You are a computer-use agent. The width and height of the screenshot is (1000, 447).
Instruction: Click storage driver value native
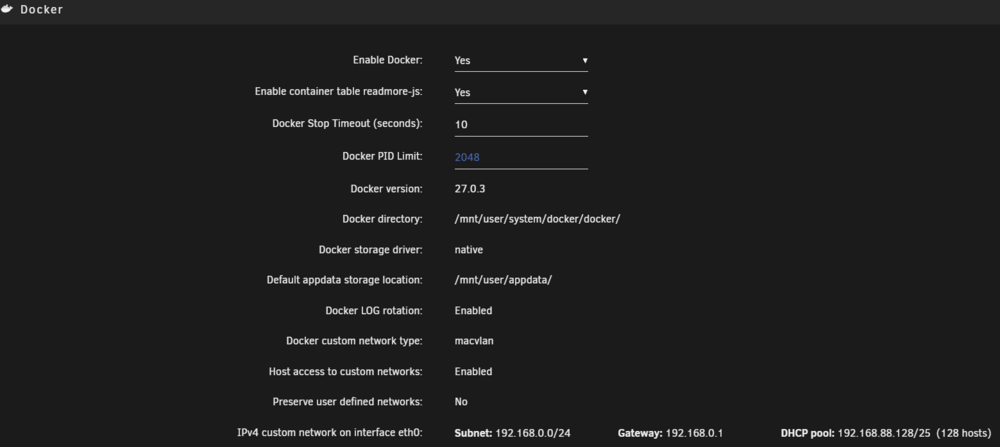pyautogui.click(x=469, y=250)
